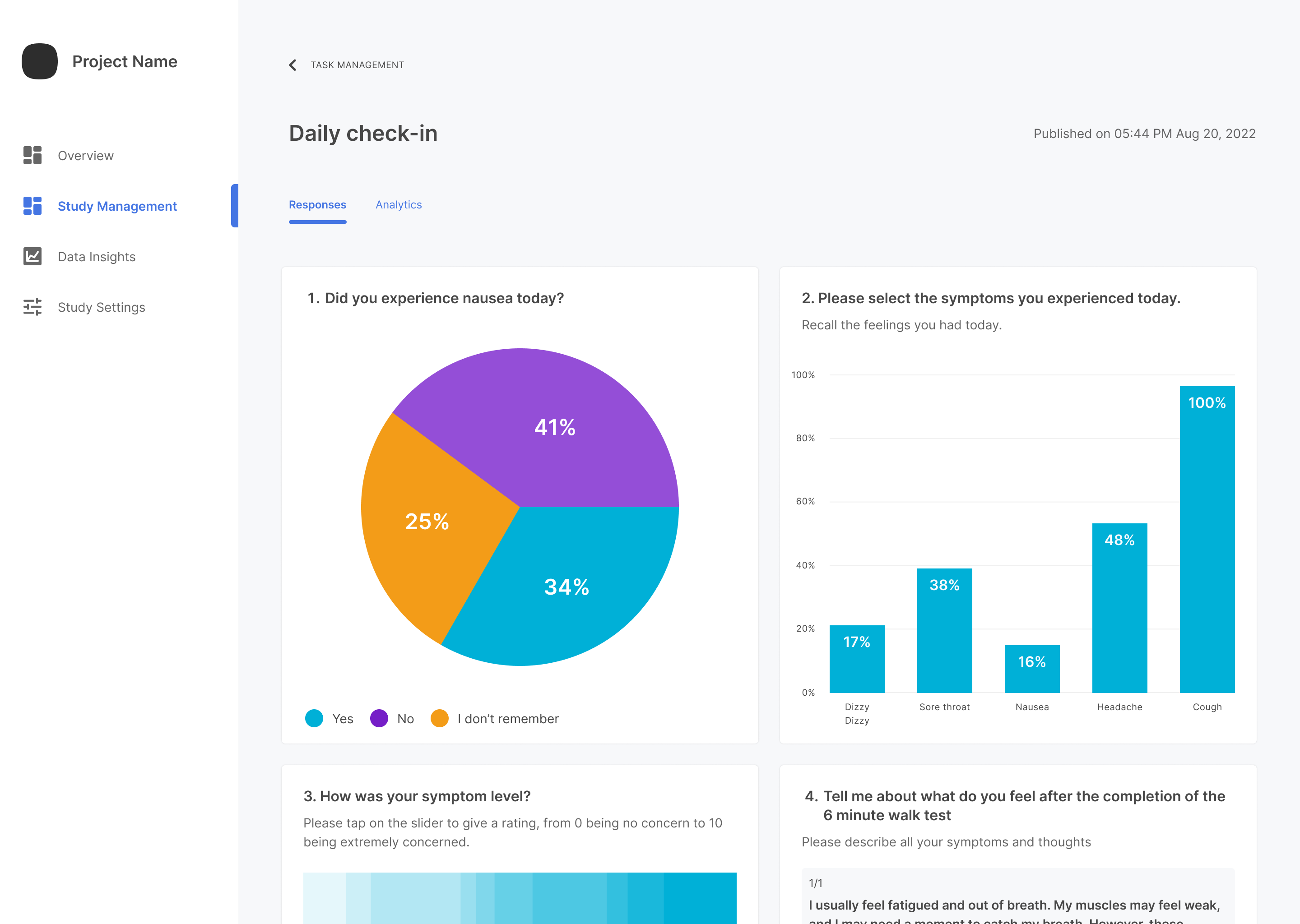This screenshot has width=1300, height=924.
Task: Click the back chevron arrow
Action: point(292,65)
